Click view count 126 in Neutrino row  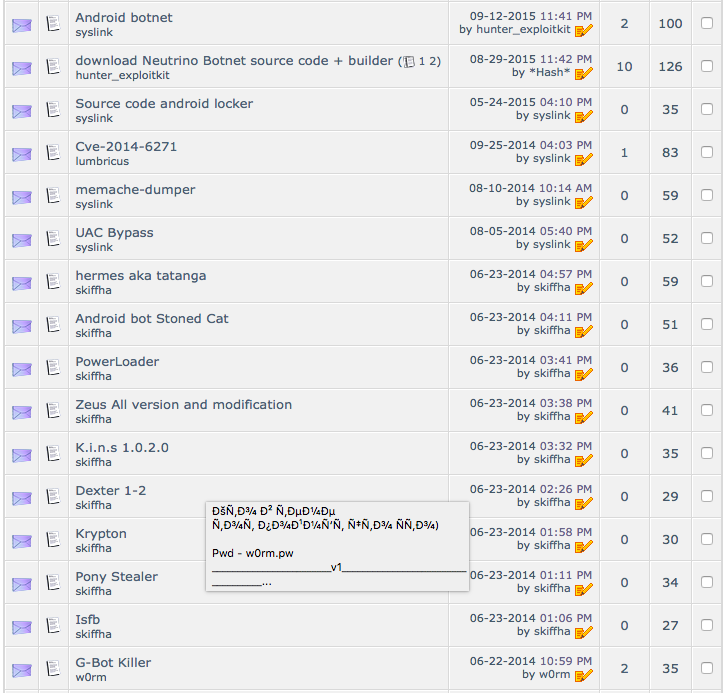point(670,67)
